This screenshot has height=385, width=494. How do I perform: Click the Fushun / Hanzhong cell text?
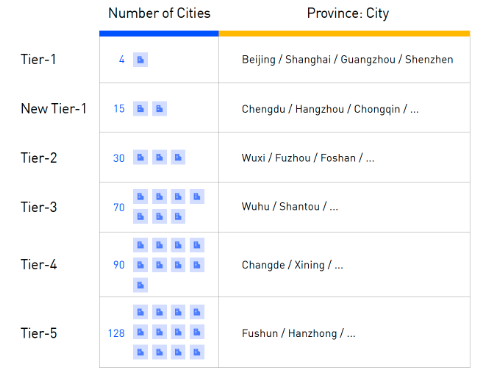click(299, 333)
